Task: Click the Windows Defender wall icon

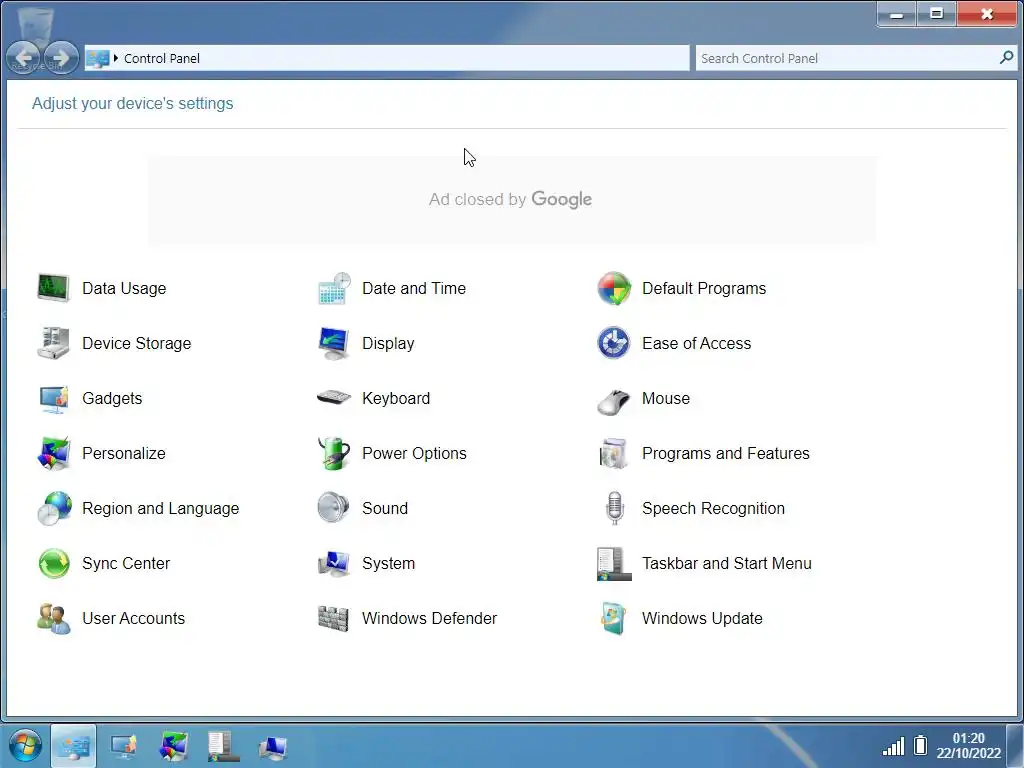Action: pos(334,618)
